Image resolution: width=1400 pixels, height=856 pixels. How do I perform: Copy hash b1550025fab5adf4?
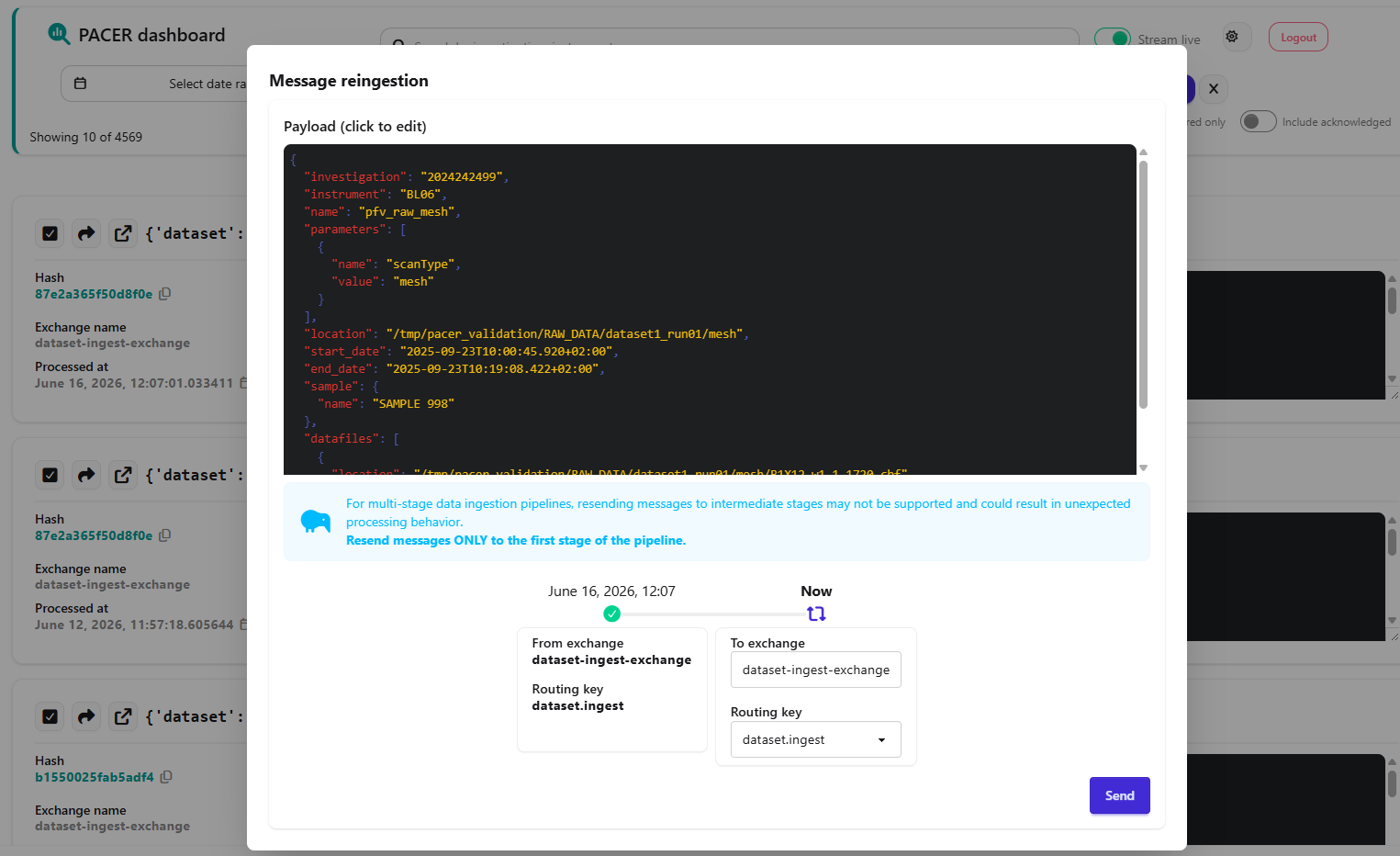click(x=166, y=777)
